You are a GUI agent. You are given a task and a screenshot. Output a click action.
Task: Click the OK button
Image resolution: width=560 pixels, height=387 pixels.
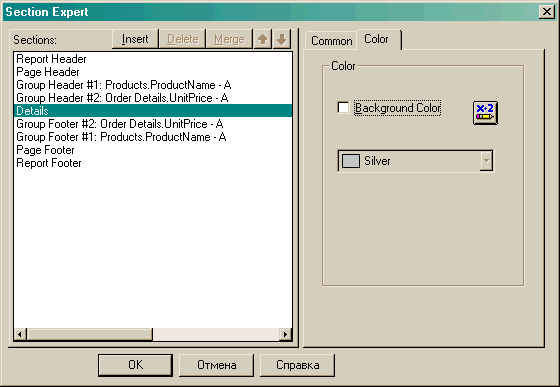[x=135, y=365]
